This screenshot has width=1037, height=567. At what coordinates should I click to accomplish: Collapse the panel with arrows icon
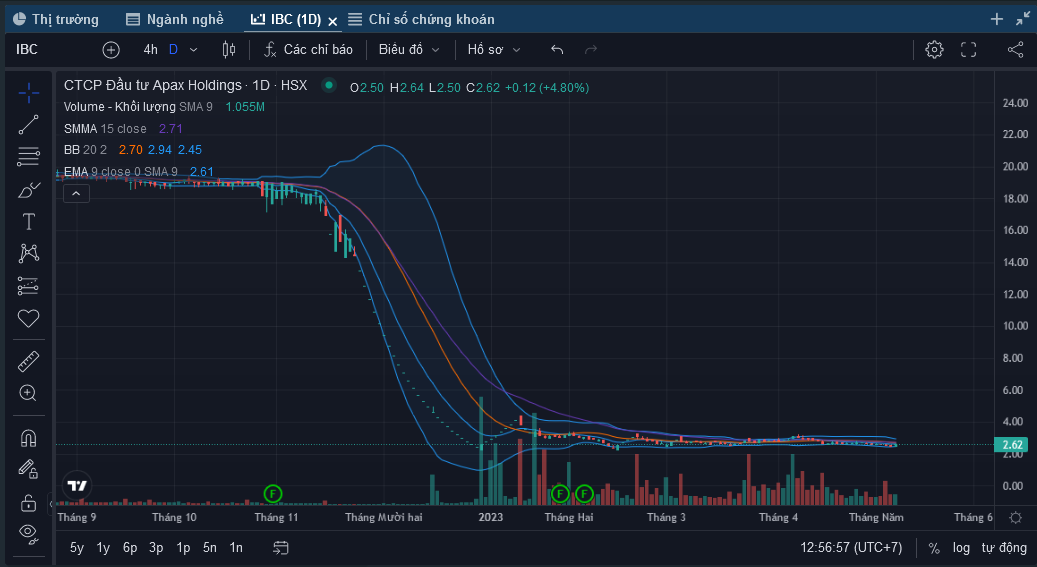coord(1022,19)
